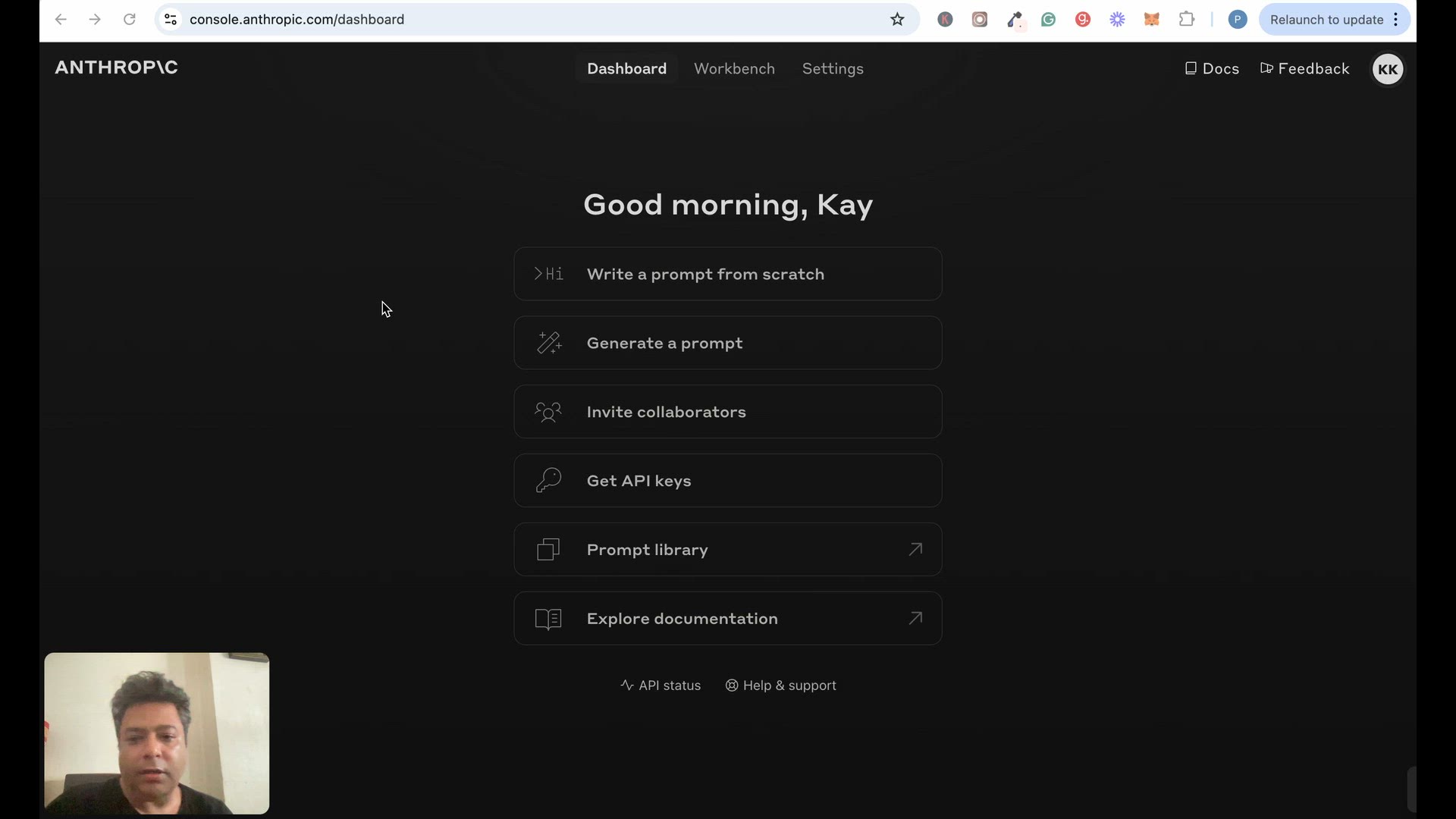Select the Dashboard tab
This screenshot has width=1456, height=819.
pos(626,69)
